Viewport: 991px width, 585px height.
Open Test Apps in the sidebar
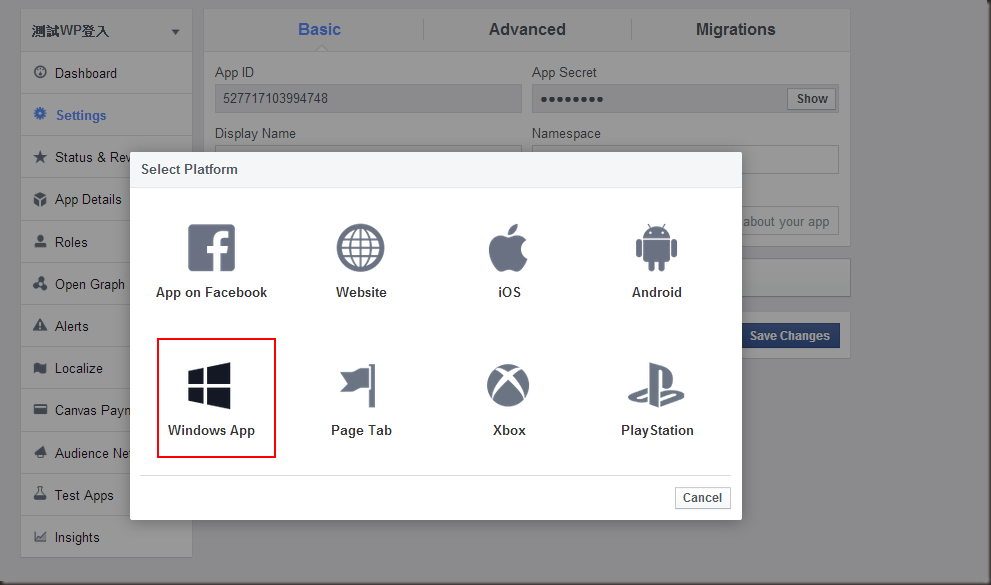click(x=76, y=495)
